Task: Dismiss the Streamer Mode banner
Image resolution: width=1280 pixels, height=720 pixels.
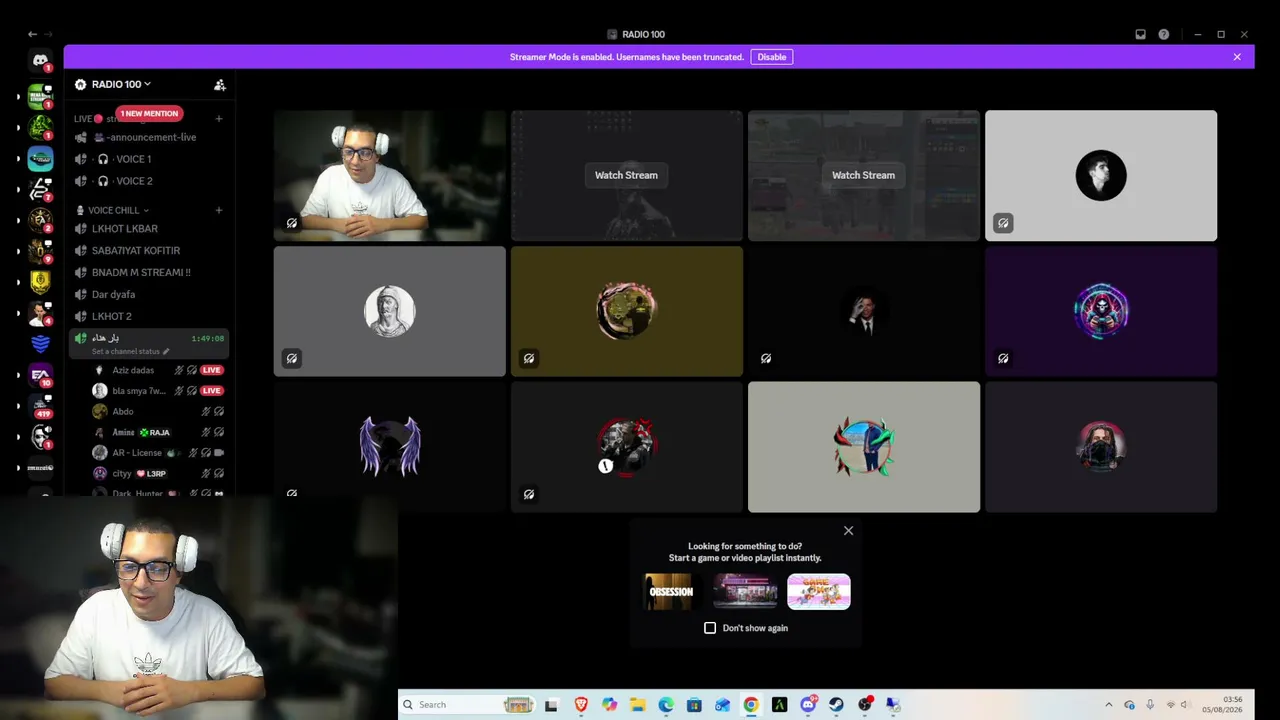Action: [1237, 57]
